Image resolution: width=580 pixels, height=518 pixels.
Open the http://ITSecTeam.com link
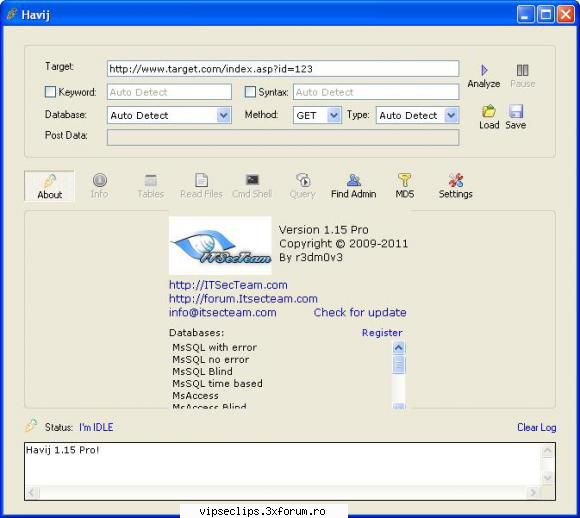228,285
